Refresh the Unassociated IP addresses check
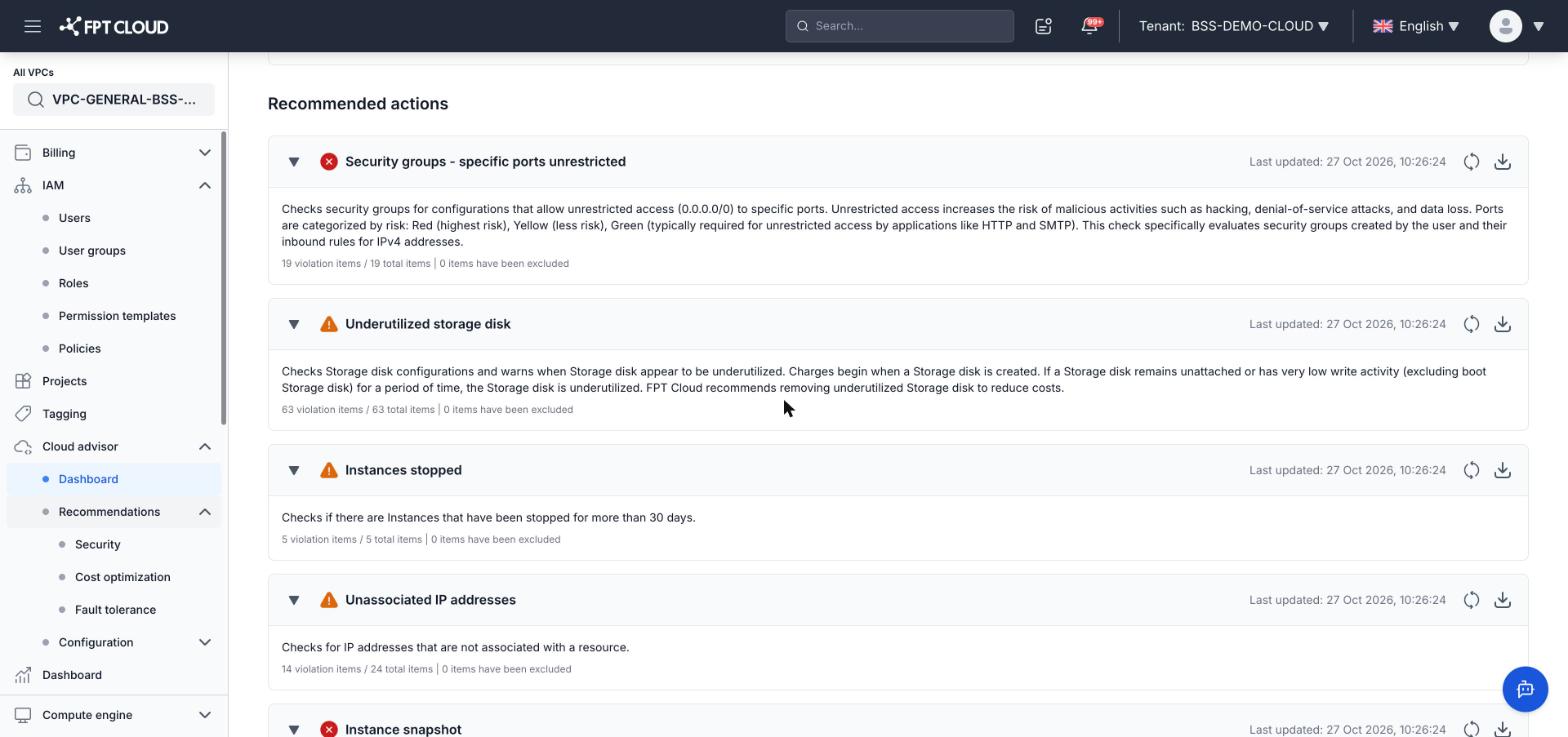Viewport: 1568px width, 737px height. click(1471, 600)
